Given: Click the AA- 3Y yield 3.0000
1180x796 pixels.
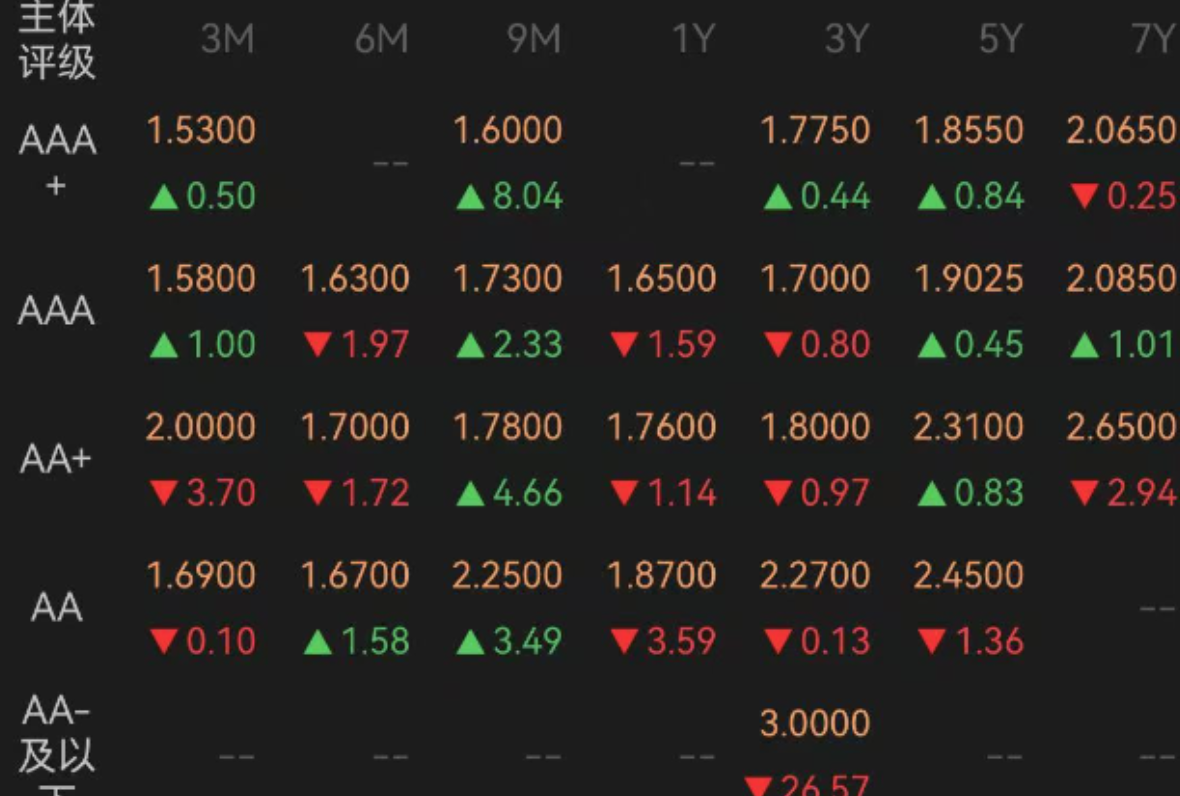Looking at the screenshot, I should (x=815, y=724).
